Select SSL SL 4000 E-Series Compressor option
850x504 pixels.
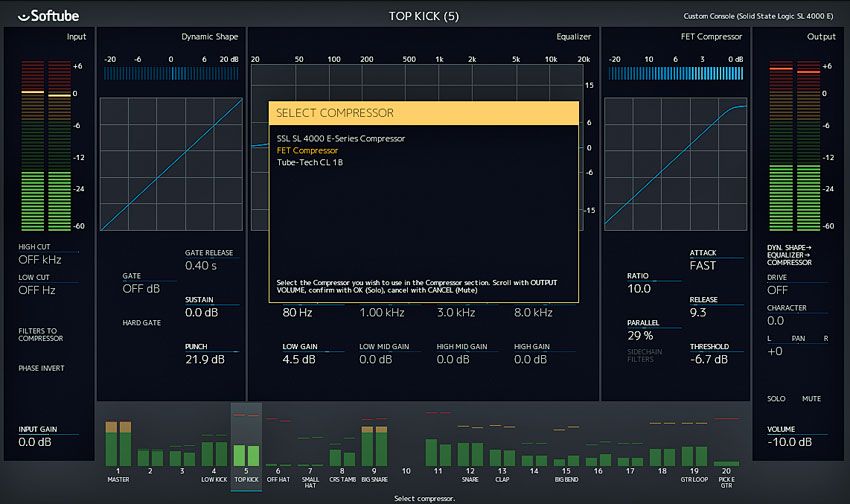pyautogui.click(x=340, y=139)
